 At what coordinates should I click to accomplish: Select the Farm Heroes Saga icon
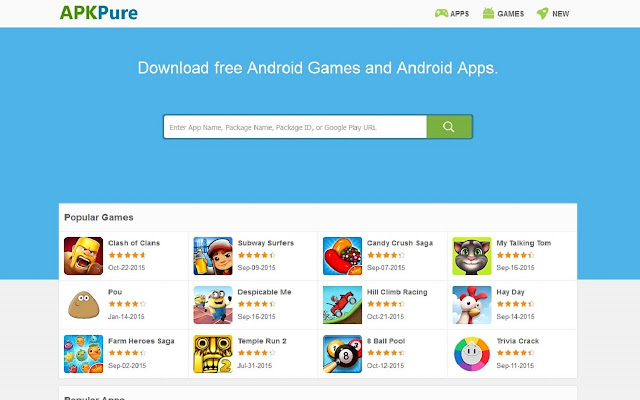[83, 354]
